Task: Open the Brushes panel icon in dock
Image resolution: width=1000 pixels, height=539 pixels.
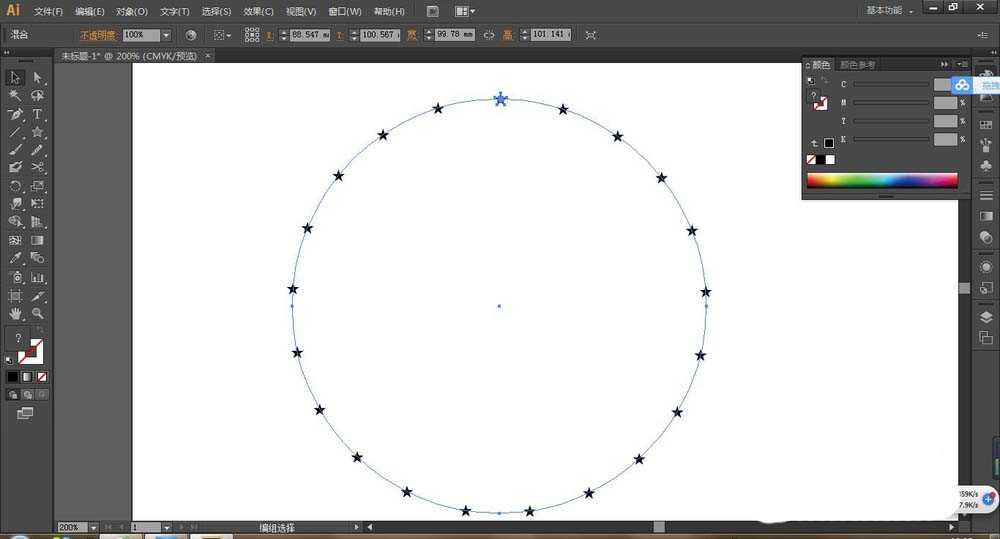Action: coord(986,145)
